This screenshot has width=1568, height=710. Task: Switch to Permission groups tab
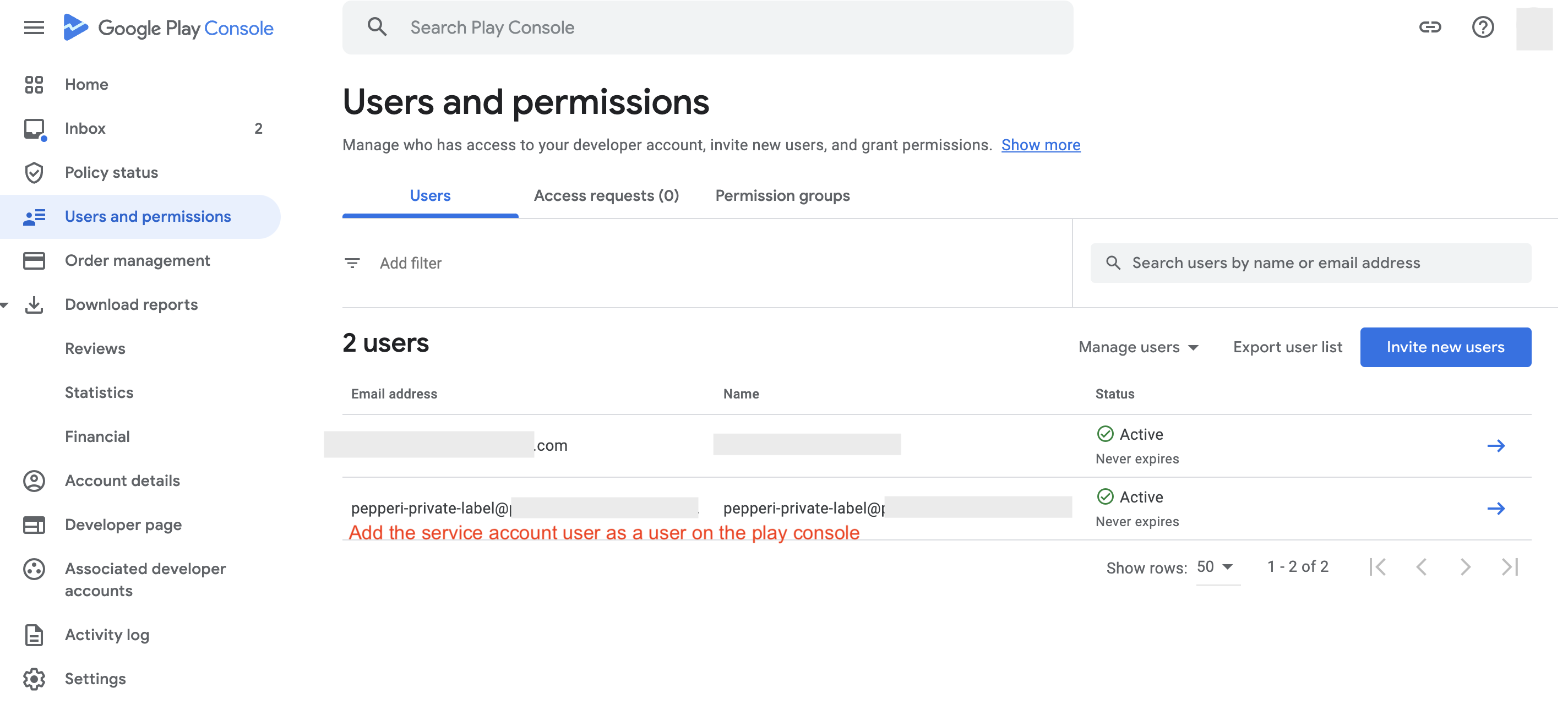click(x=782, y=195)
